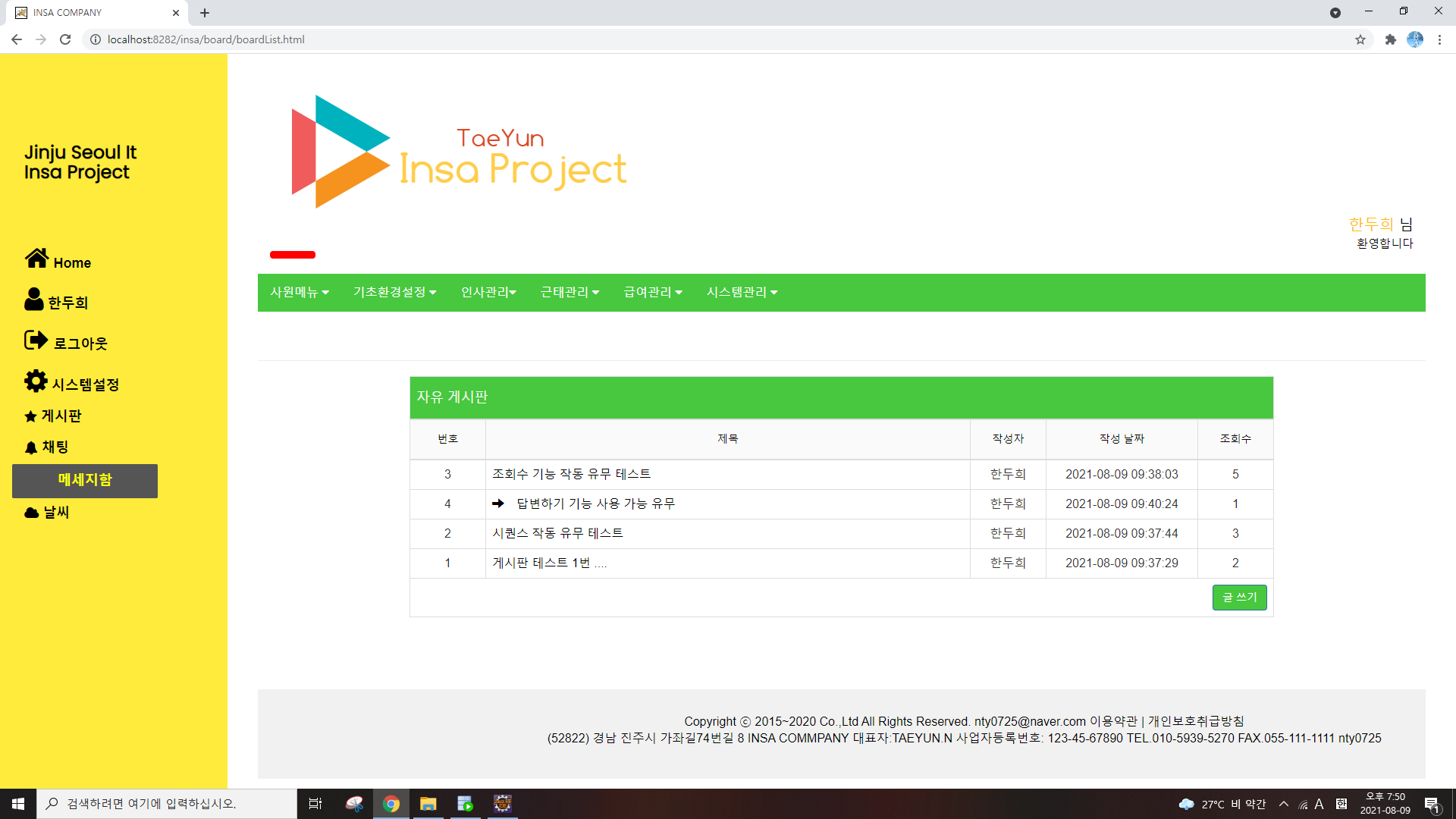The width and height of the screenshot is (1456, 819).
Task: Open 시스템설정 via the gear icon
Action: (x=36, y=381)
